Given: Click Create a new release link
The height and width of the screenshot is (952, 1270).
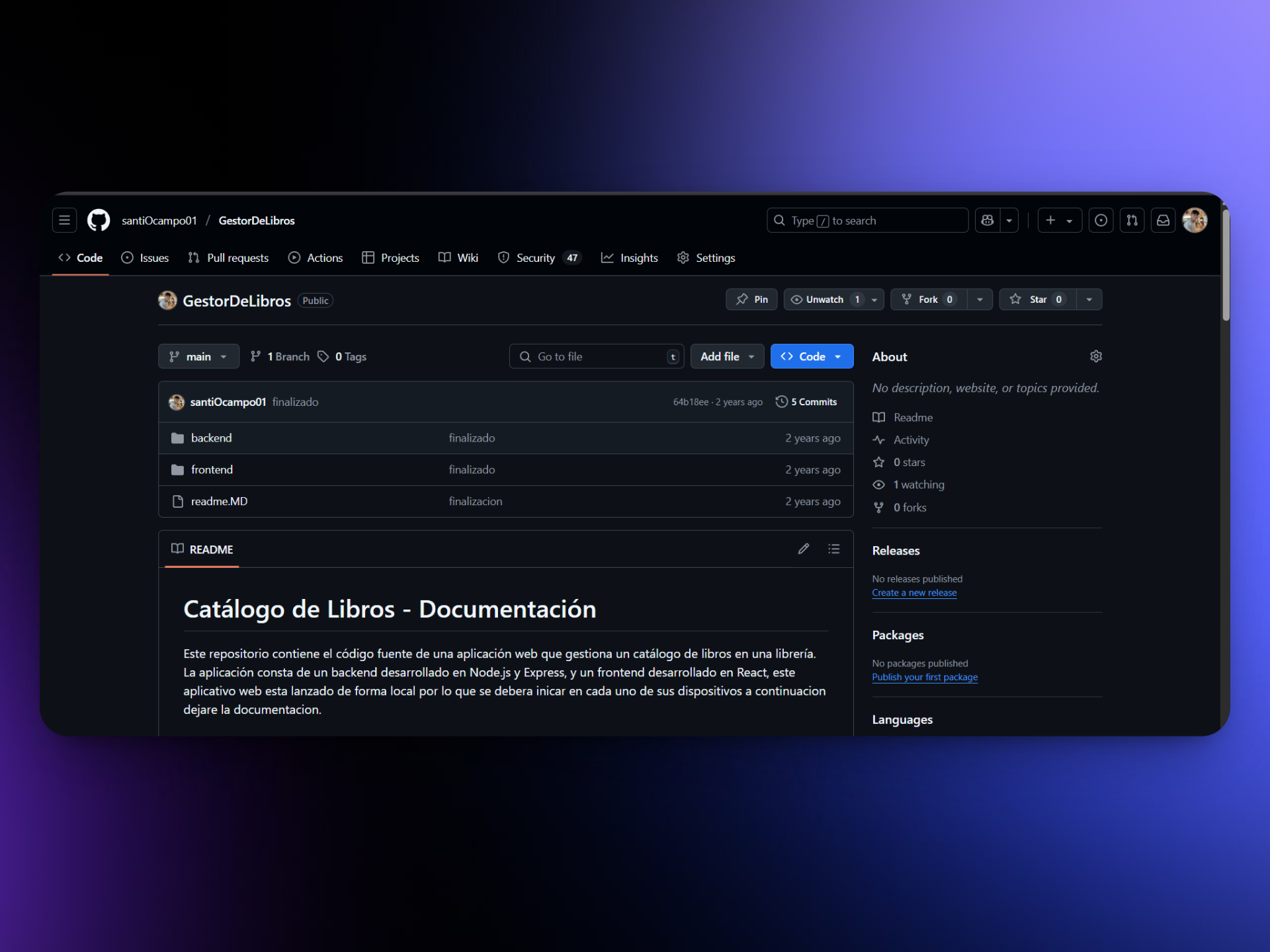Looking at the screenshot, I should tap(914, 593).
